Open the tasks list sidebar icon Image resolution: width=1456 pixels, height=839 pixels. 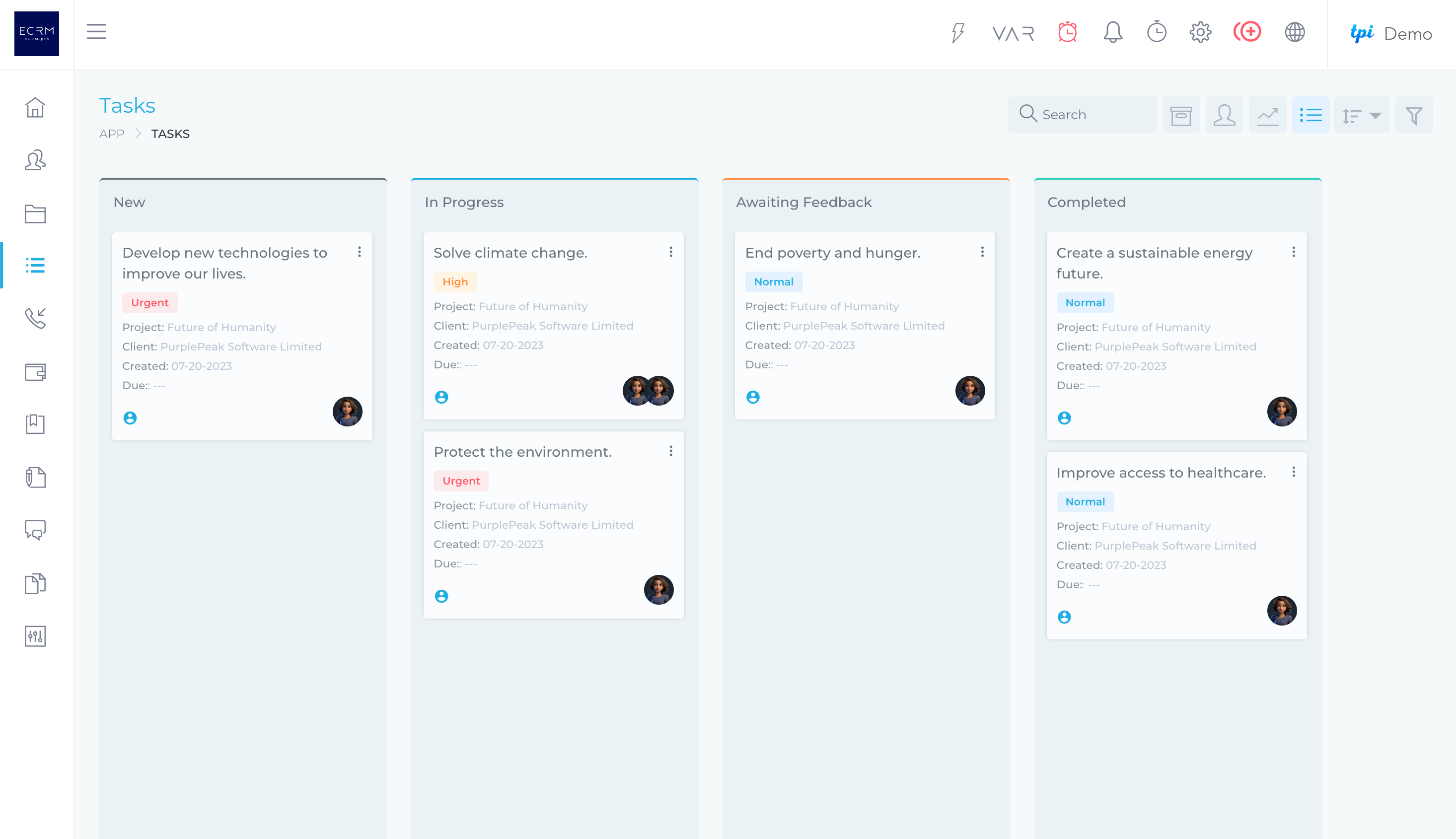pyautogui.click(x=35, y=265)
